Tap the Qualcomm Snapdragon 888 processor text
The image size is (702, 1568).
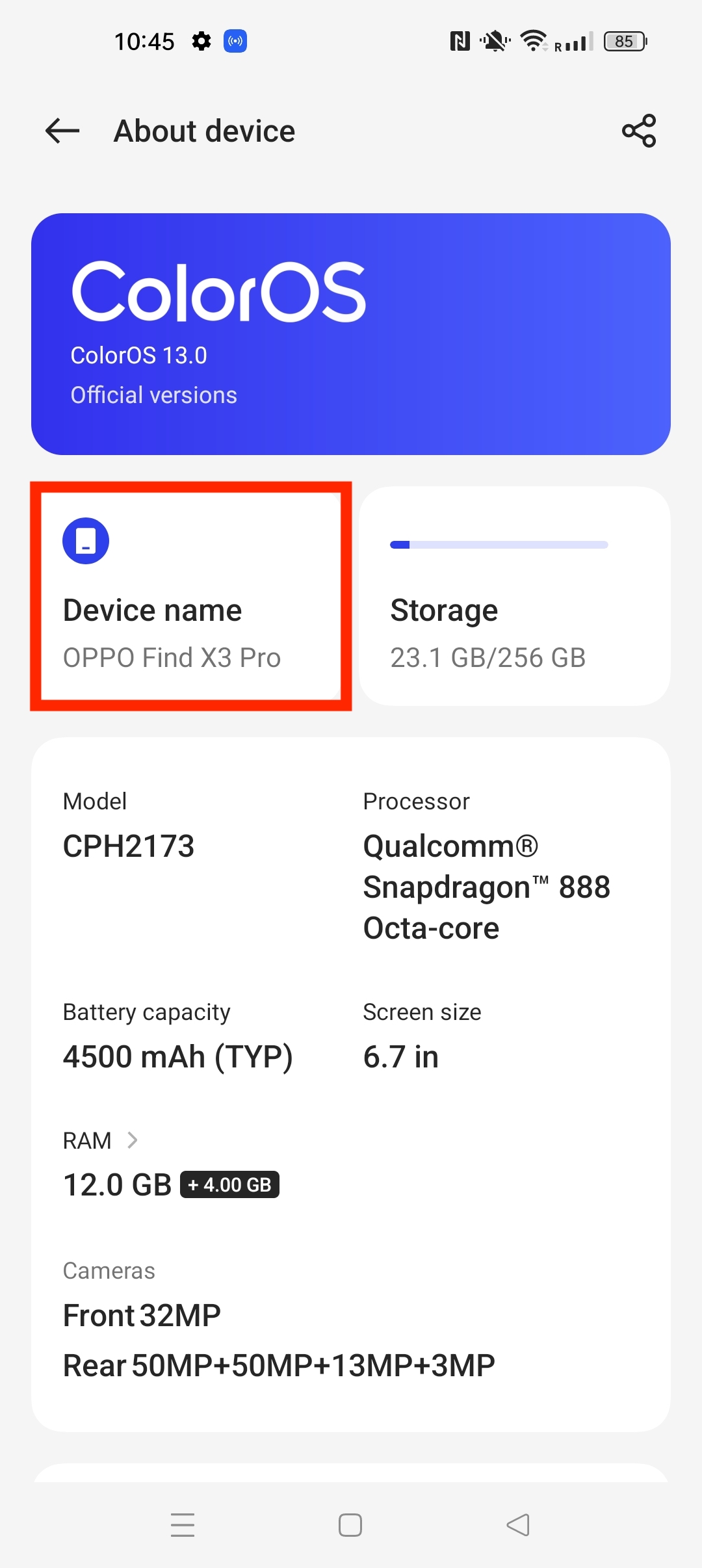click(486, 887)
